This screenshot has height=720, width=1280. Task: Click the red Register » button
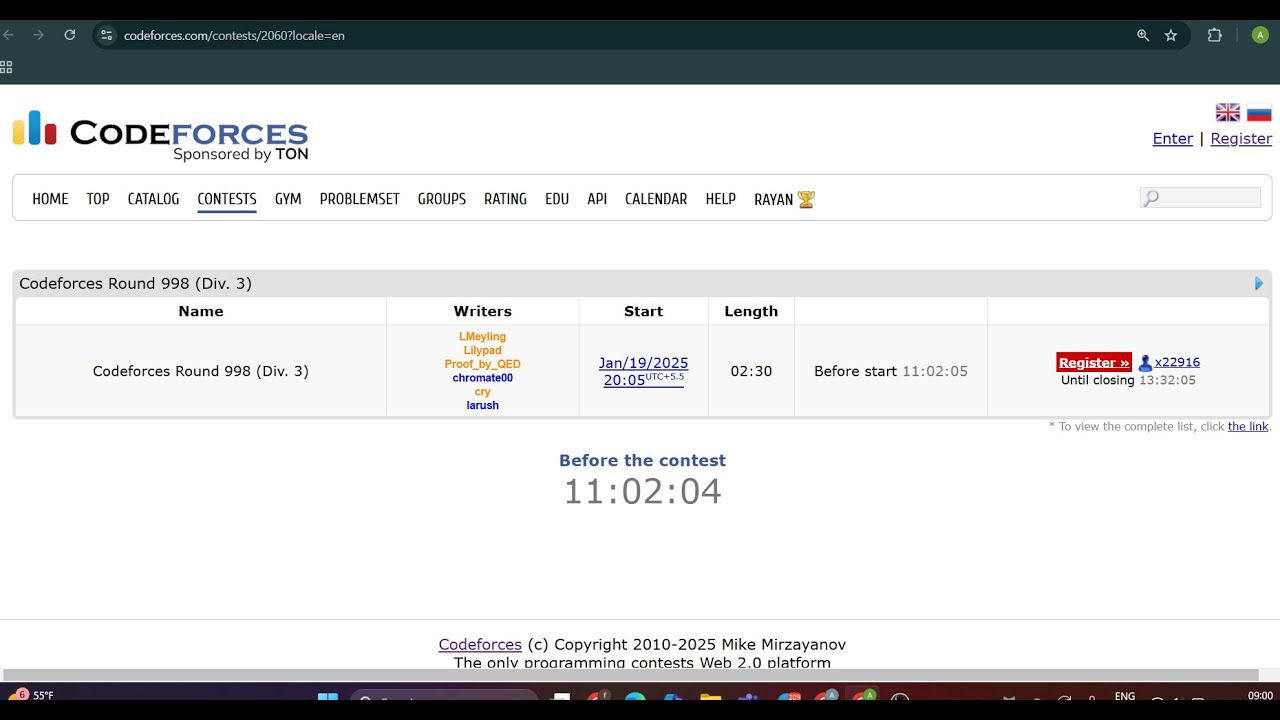(x=1094, y=363)
